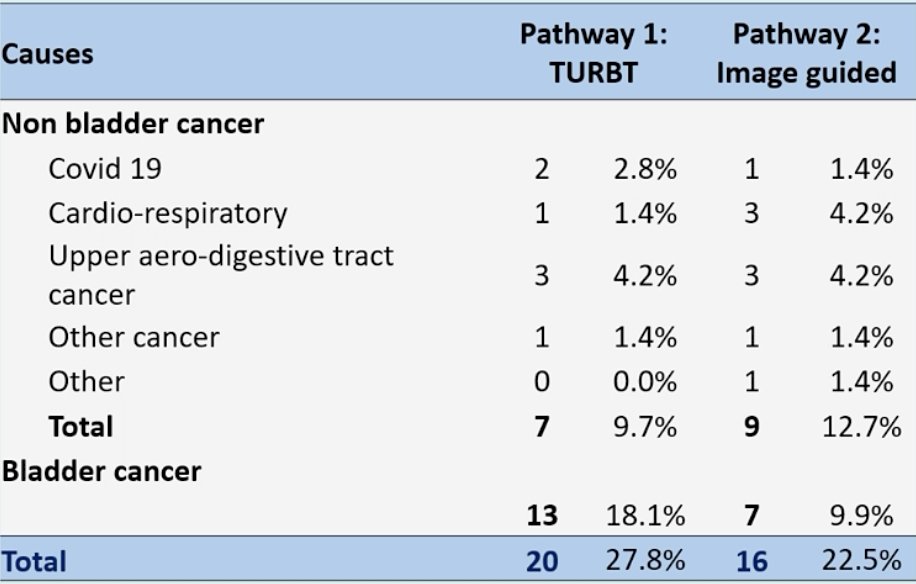Click the Other cancer row label
Image resolution: width=916 pixels, height=584 pixels.
point(134,338)
